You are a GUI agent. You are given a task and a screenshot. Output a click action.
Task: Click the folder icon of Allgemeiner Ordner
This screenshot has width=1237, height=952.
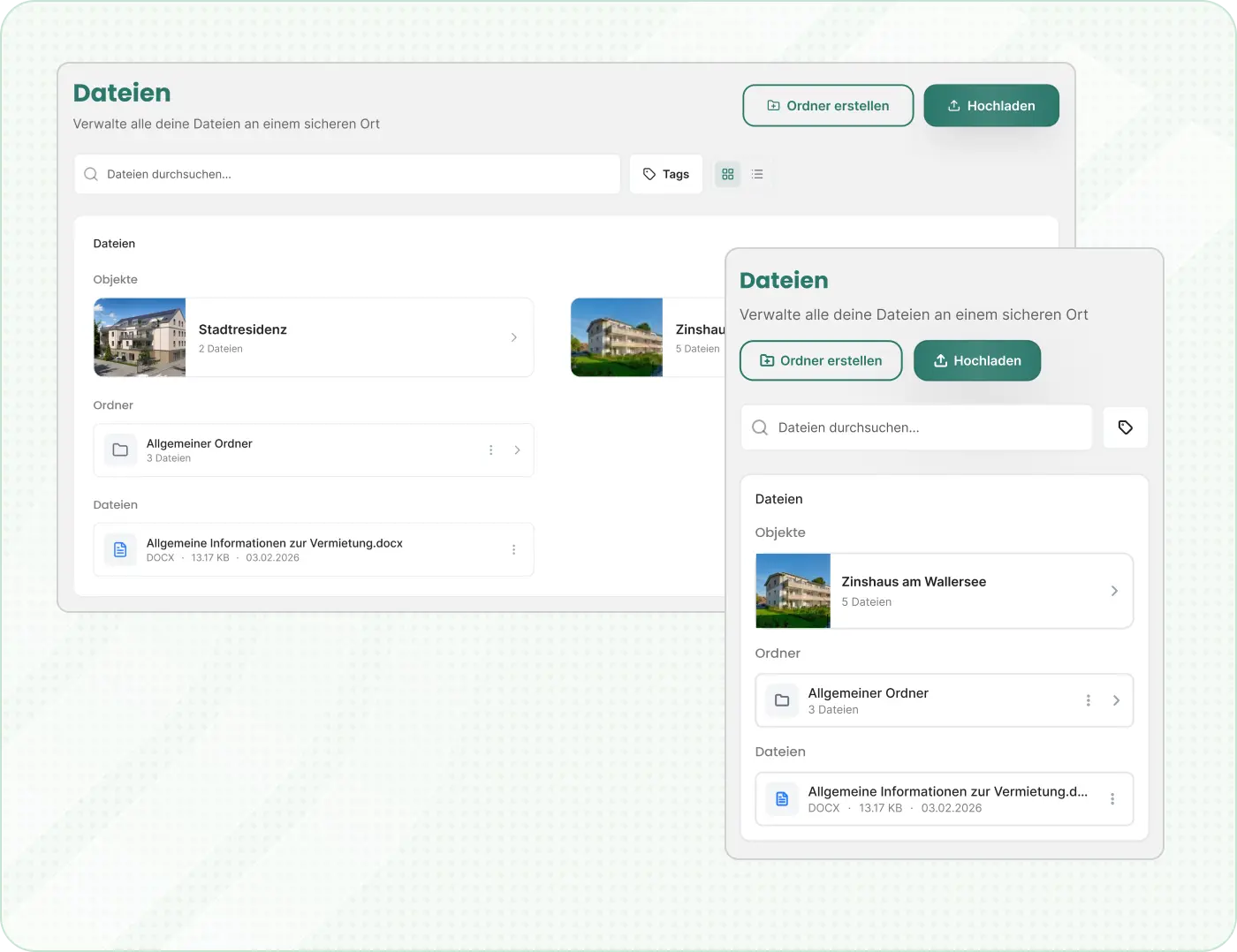120,450
